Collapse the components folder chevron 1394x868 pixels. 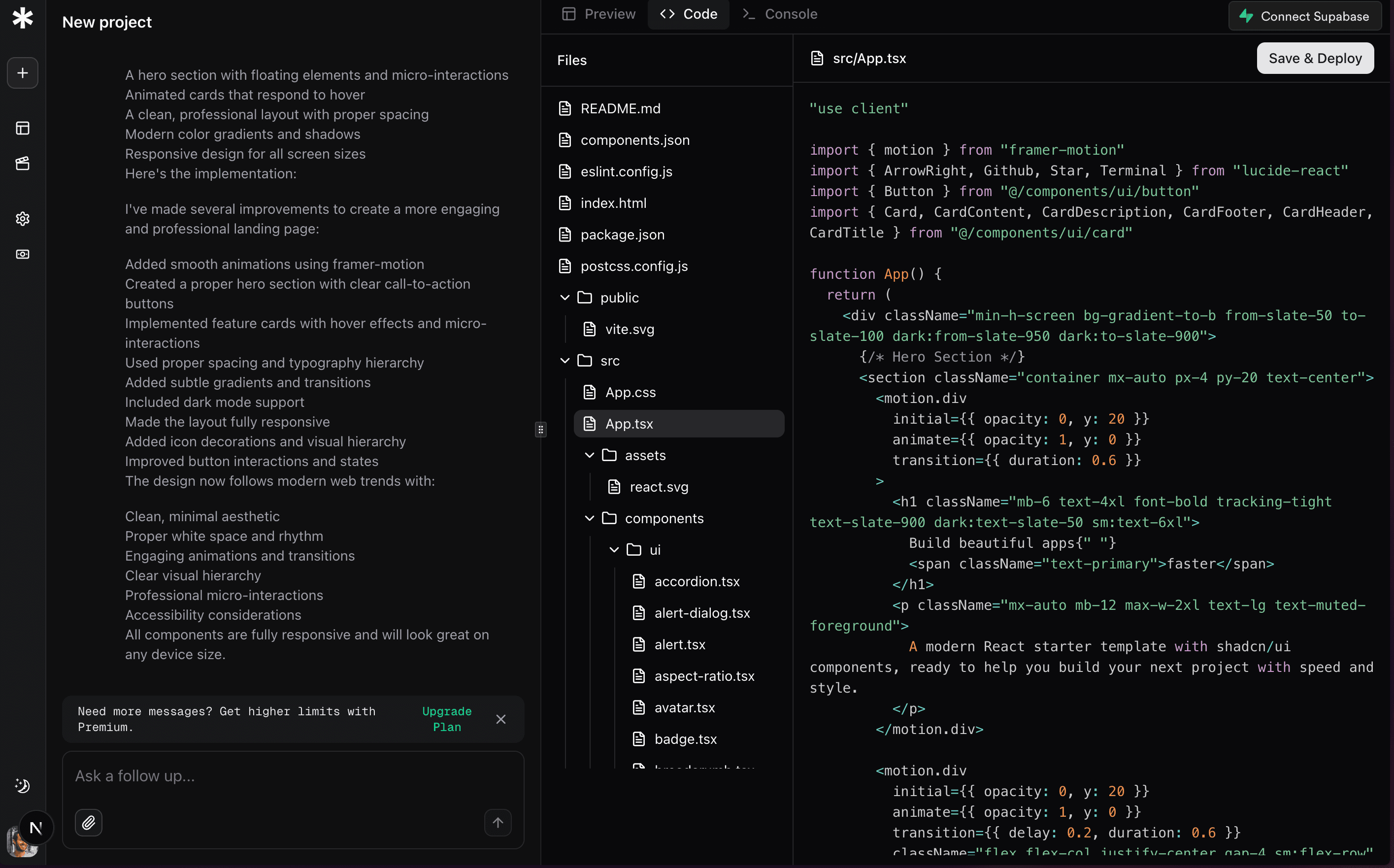[x=590, y=518]
